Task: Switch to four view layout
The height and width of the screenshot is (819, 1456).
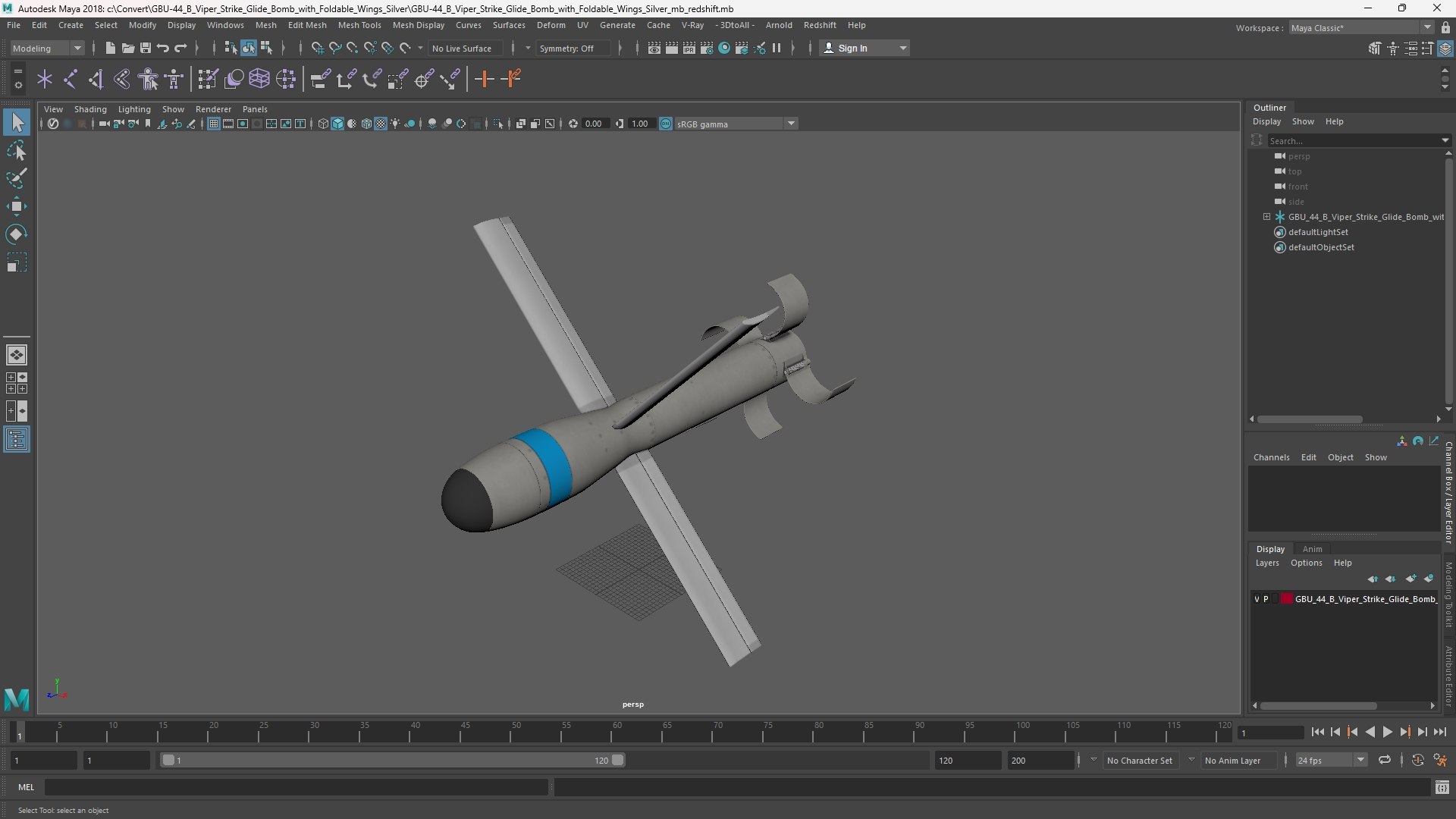Action: [x=17, y=383]
